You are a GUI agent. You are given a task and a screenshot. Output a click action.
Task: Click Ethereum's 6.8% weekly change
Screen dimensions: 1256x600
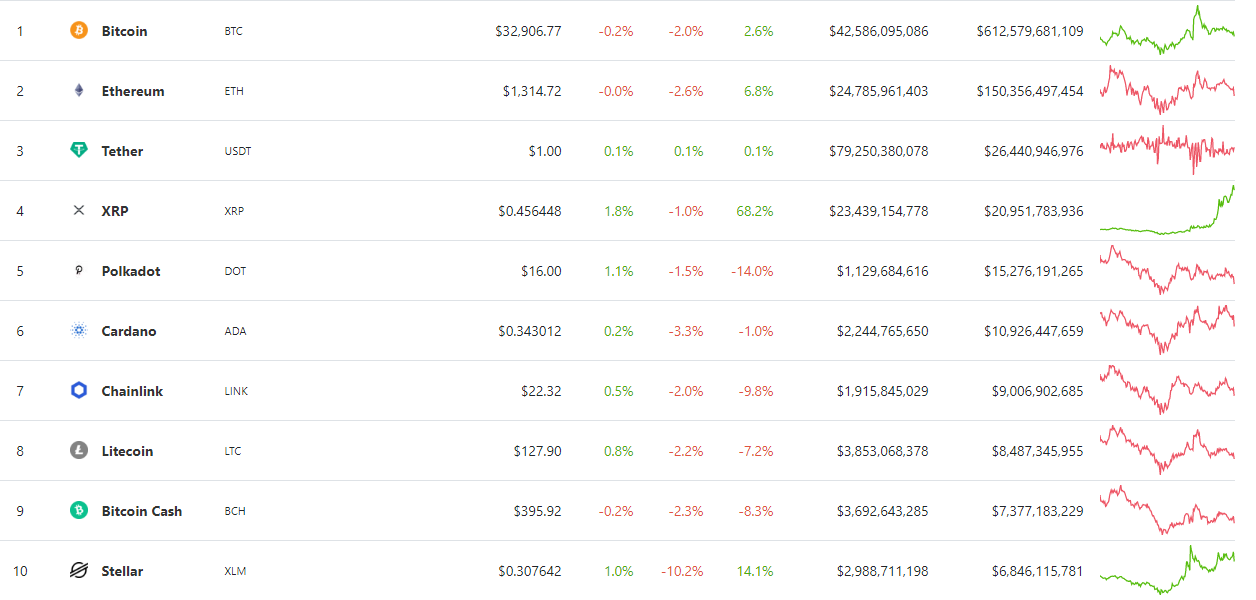[x=758, y=91]
